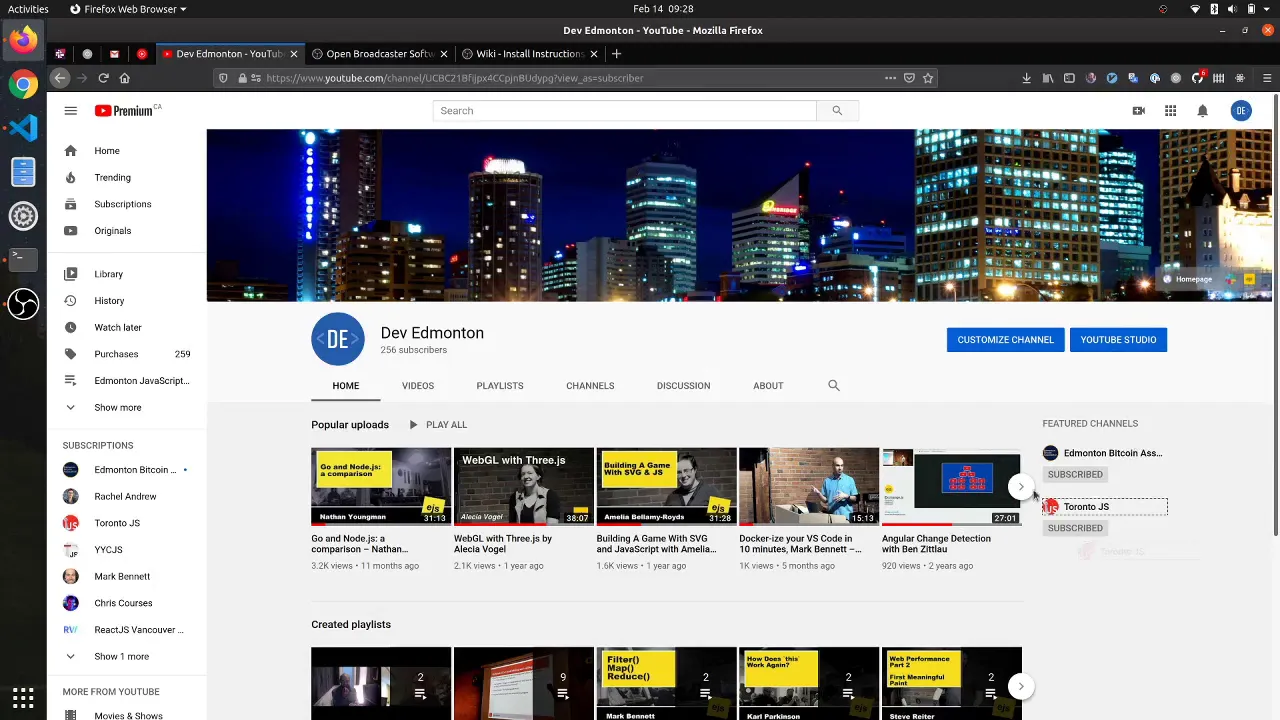Viewport: 1280px width, 720px height.
Task: Launch Google Chrome from the dock
Action: [x=23, y=85]
